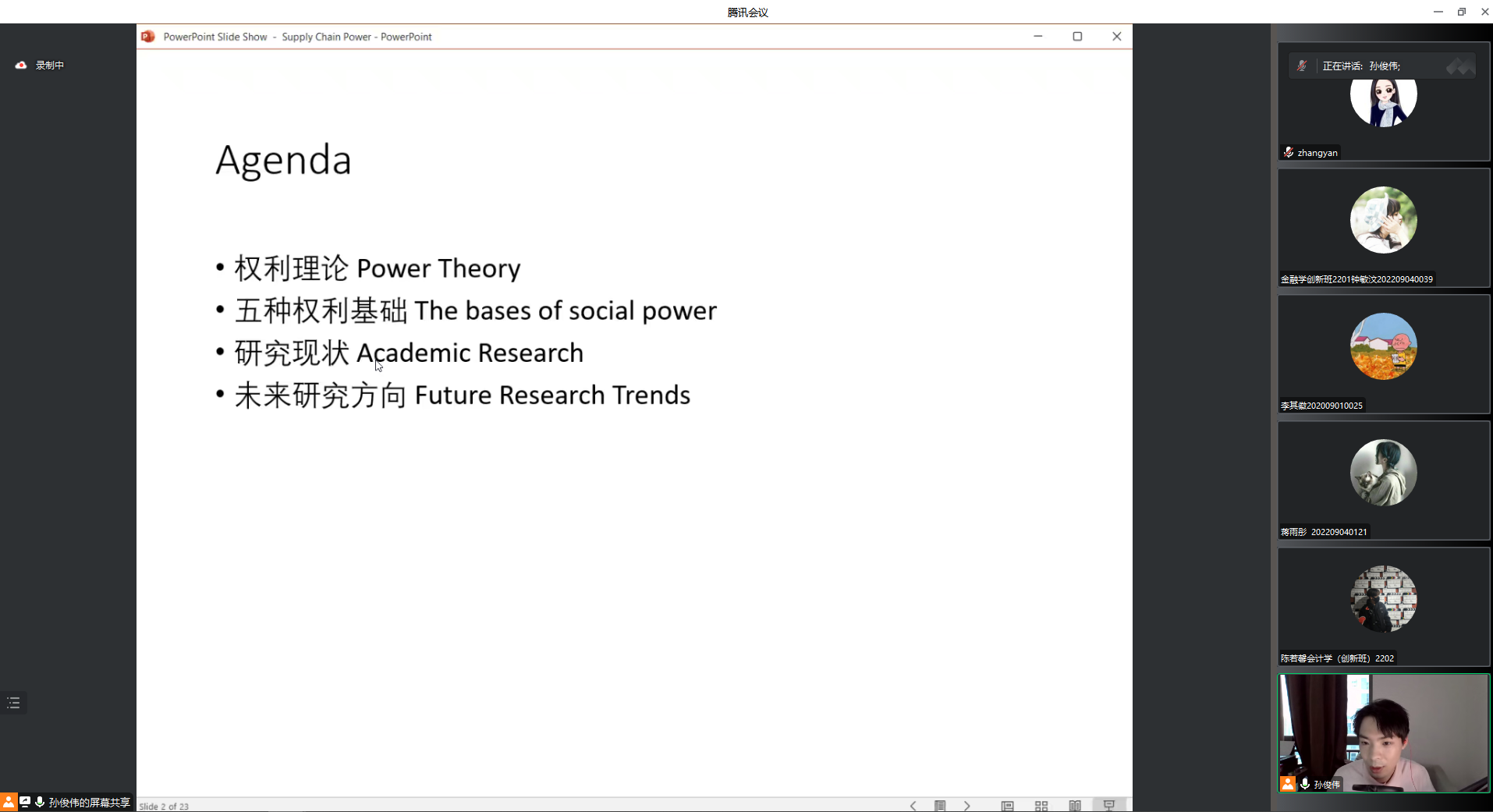Image resolution: width=1493 pixels, height=812 pixels.
Task: Switch to Normal view icon
Action: pyautogui.click(x=1007, y=806)
